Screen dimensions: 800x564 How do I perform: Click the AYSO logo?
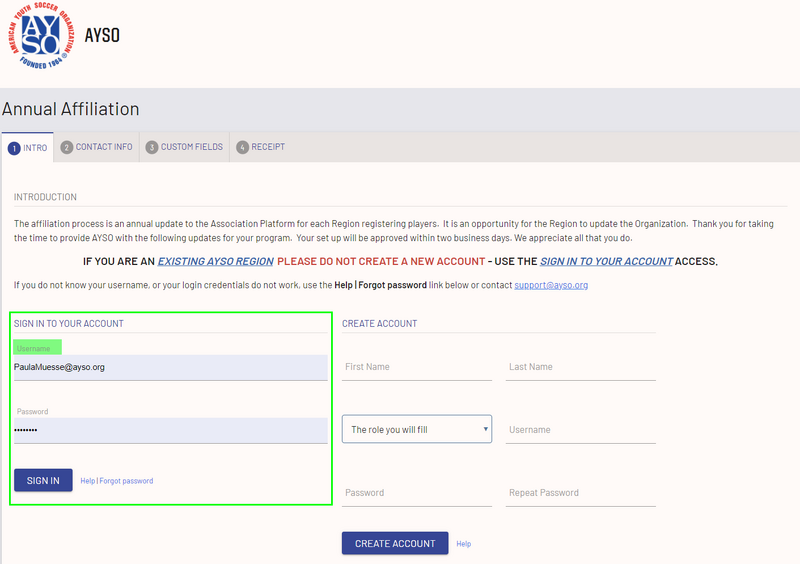point(47,39)
